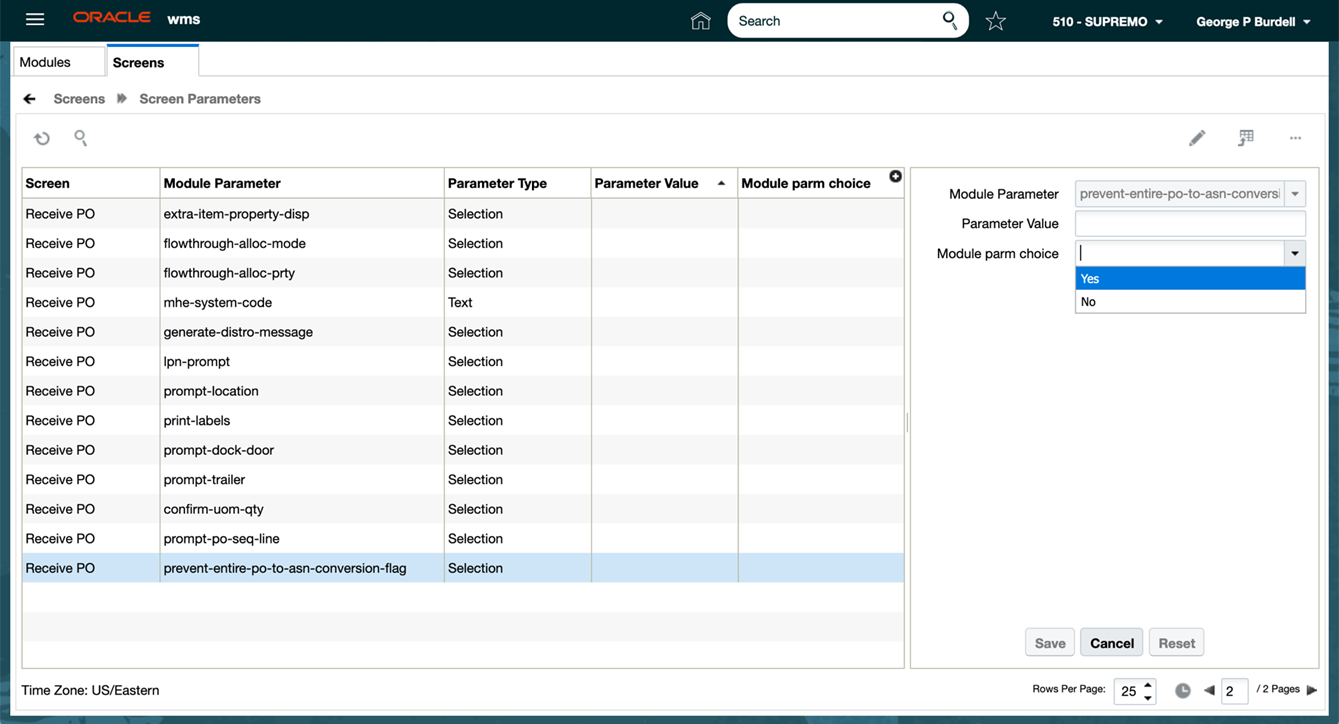Click the add column plus icon

(x=895, y=177)
